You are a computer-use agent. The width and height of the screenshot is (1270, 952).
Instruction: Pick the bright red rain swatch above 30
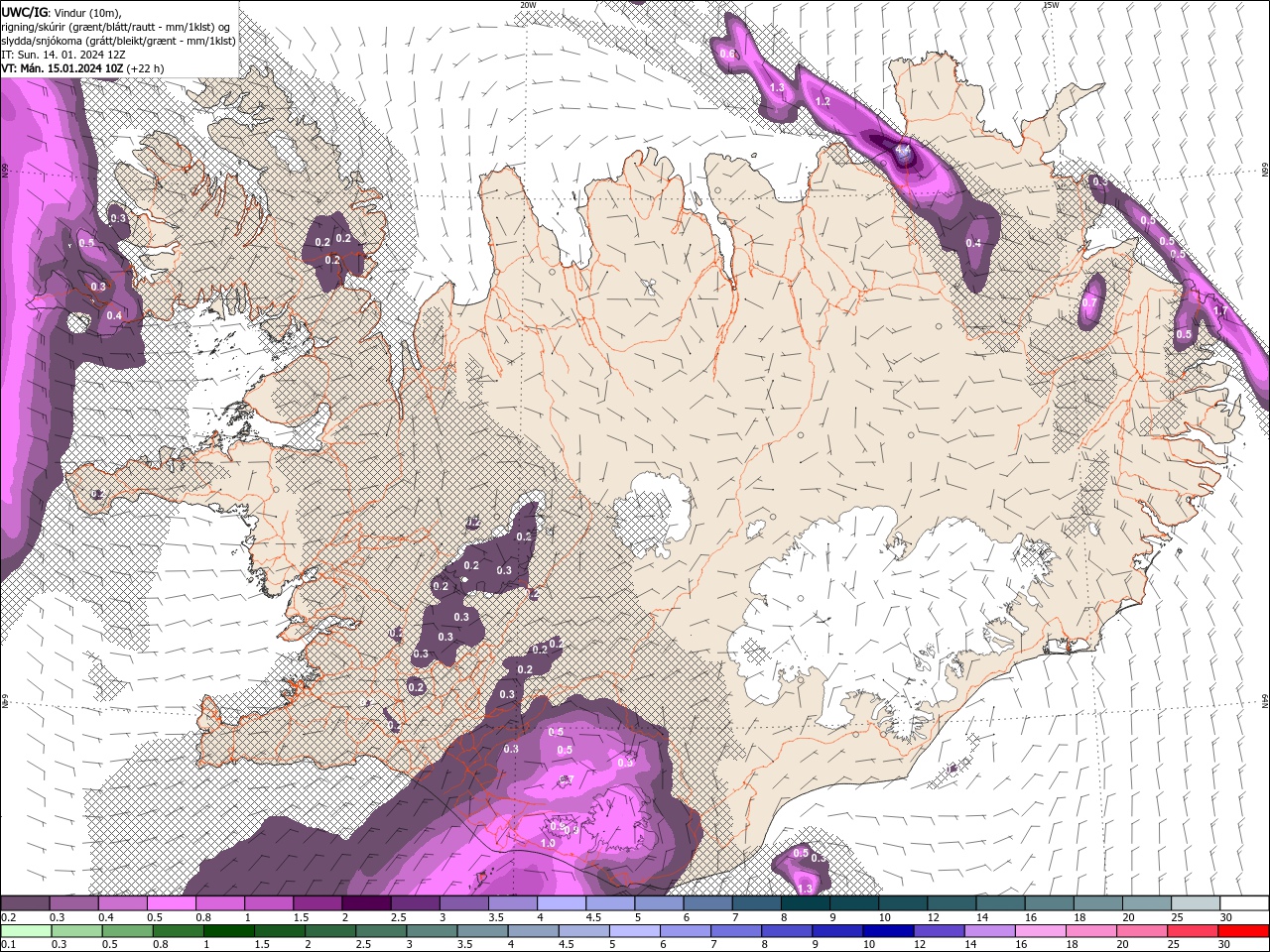pos(1245,931)
